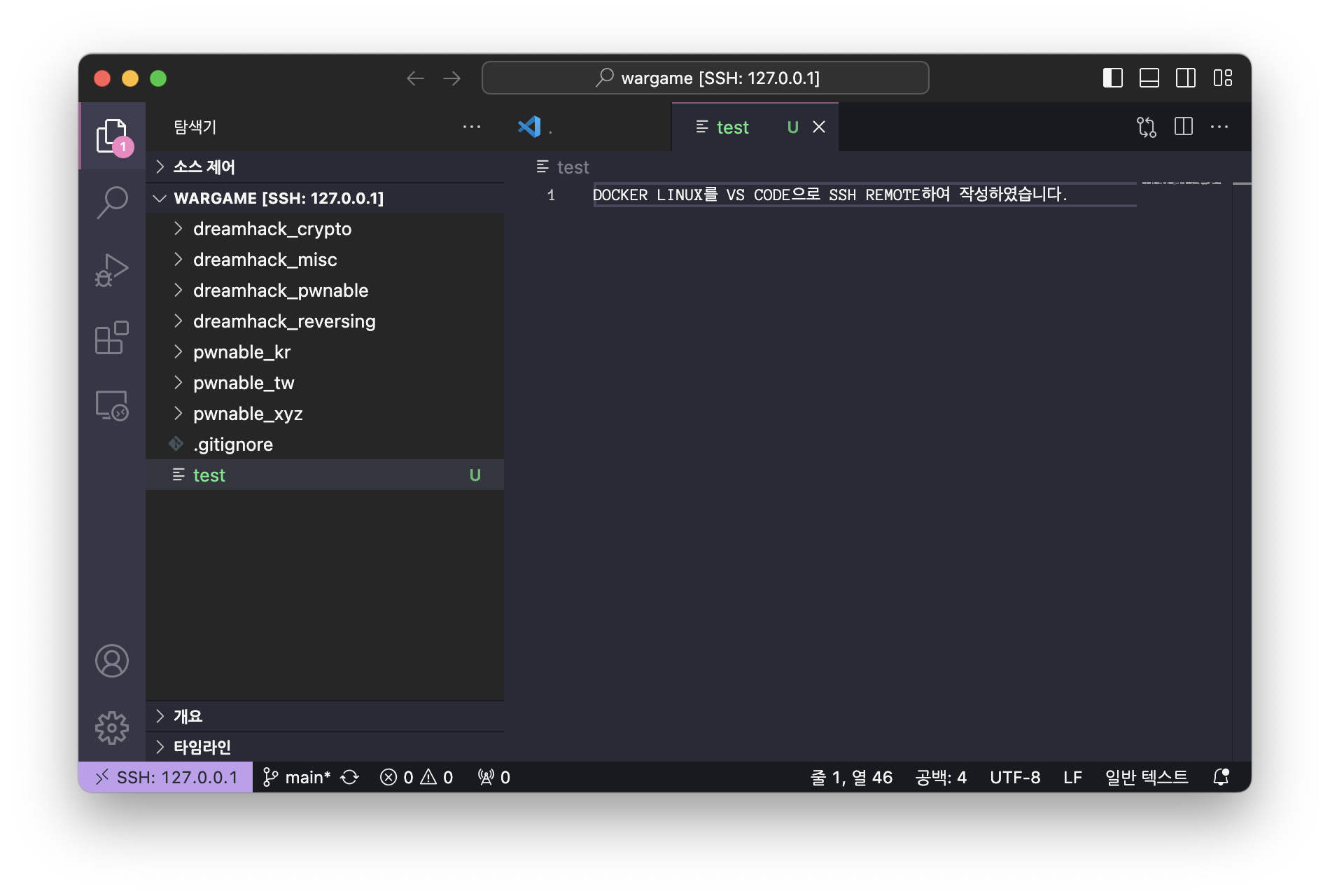Screen dimensions: 1330x896
Task: Toggle secondary side bar visibility
Action: (x=1186, y=78)
